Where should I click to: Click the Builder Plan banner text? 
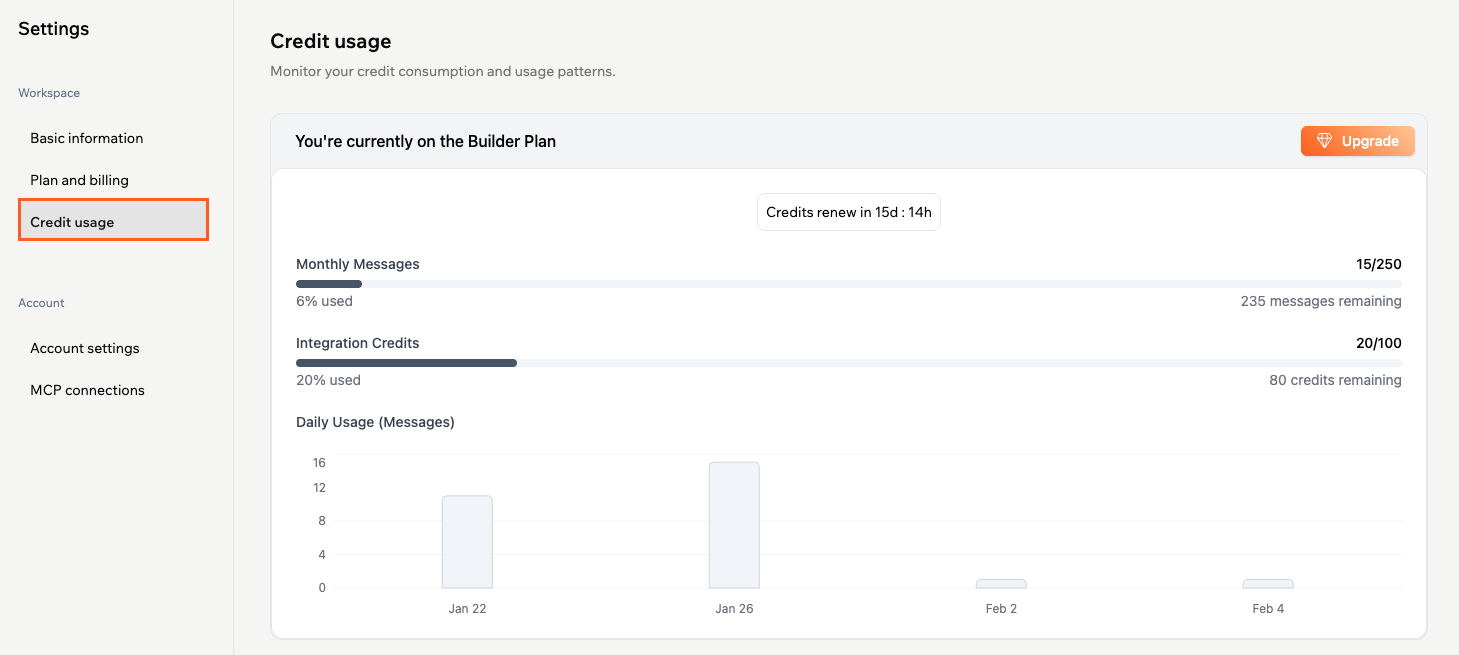[424, 141]
